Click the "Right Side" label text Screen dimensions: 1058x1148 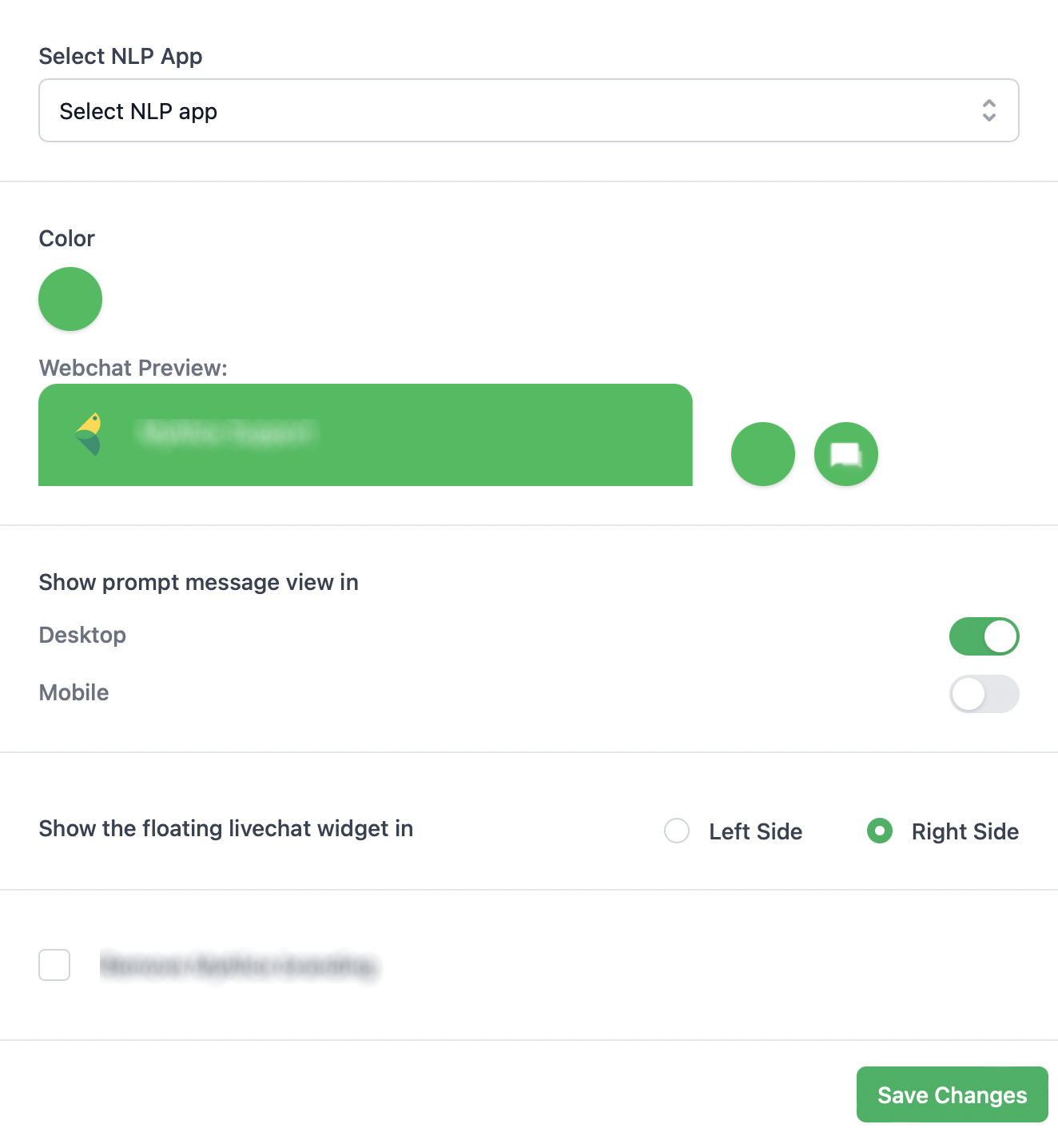965,831
